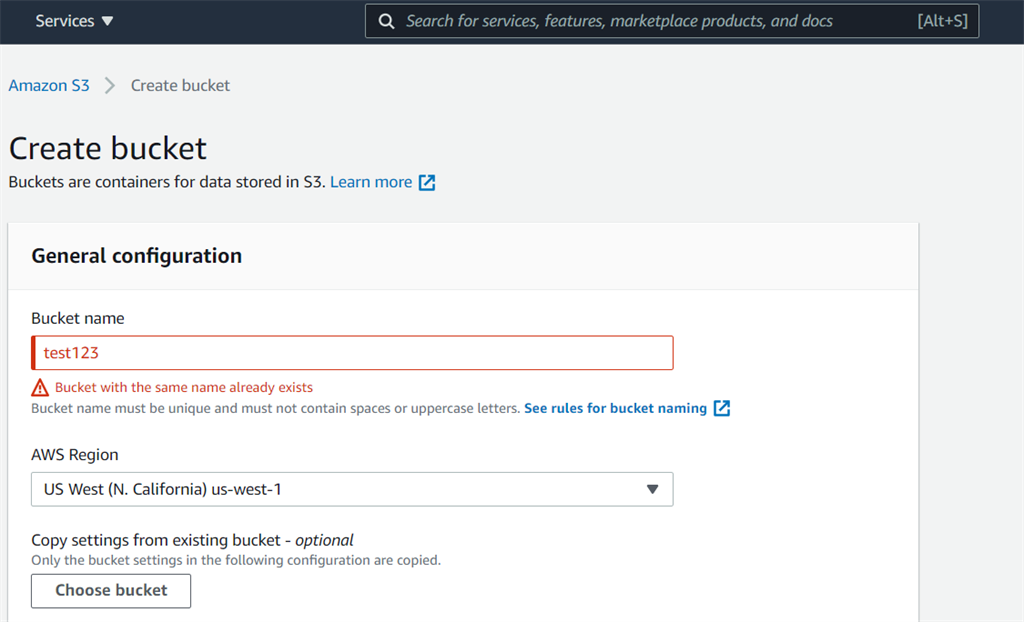
Task: Click the bucket name text field
Action: (x=351, y=352)
